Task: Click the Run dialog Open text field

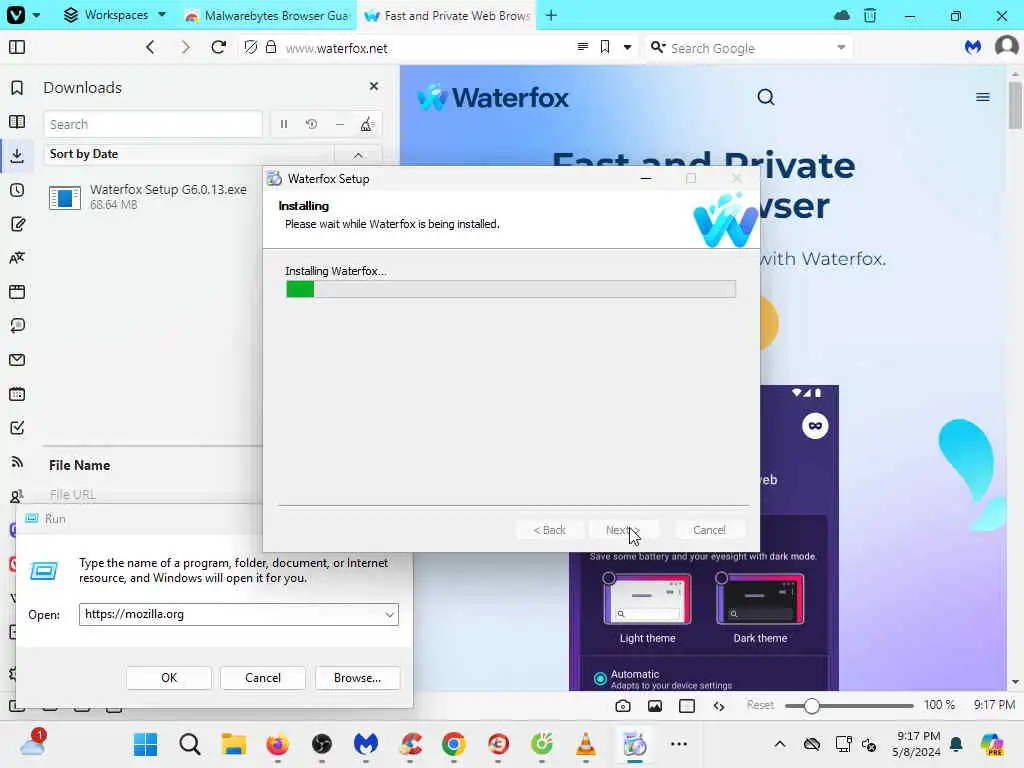Action: coord(231,615)
